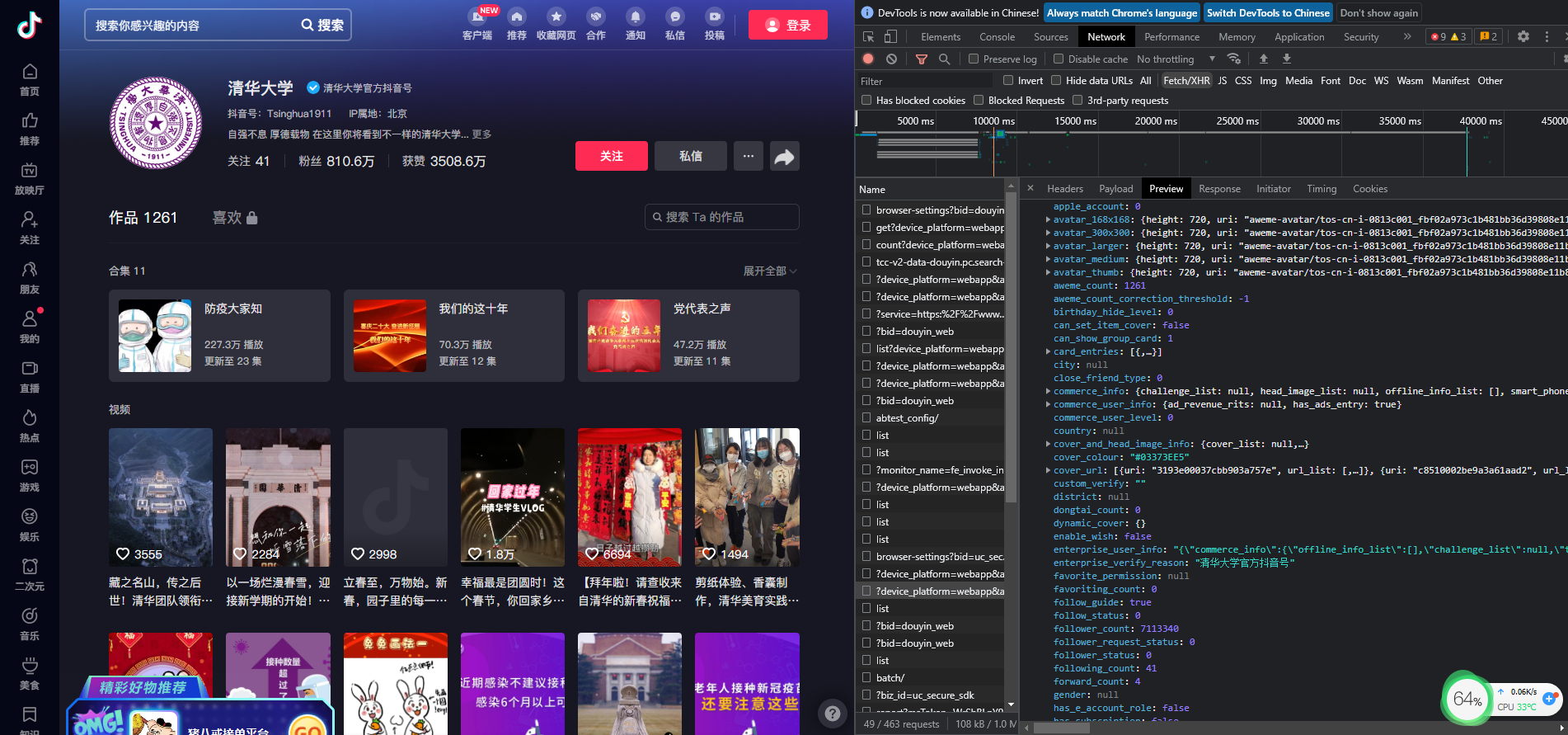Click the 投稿 upload icon
Screen dimensions: 1568x735
(715, 16)
